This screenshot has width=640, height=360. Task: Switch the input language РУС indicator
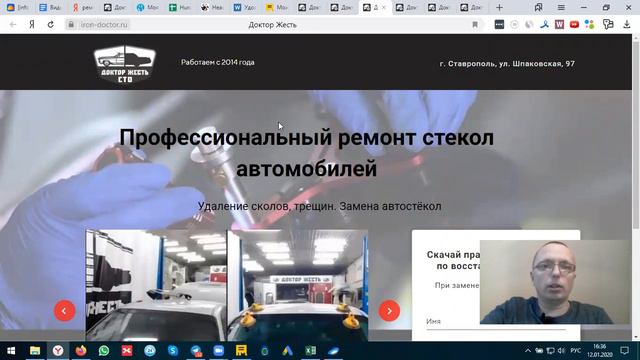click(576, 351)
